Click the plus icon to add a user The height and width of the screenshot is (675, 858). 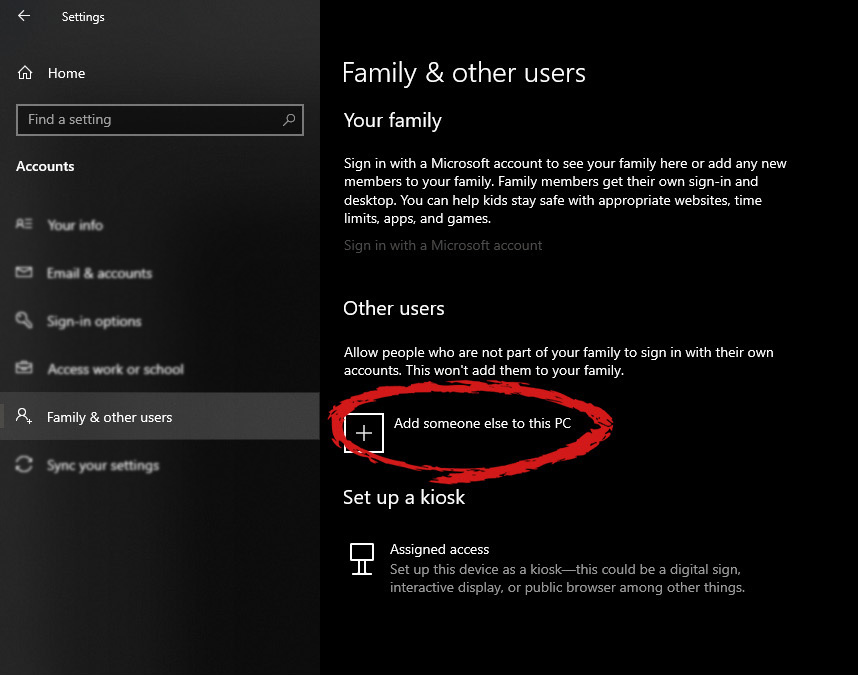pos(364,433)
